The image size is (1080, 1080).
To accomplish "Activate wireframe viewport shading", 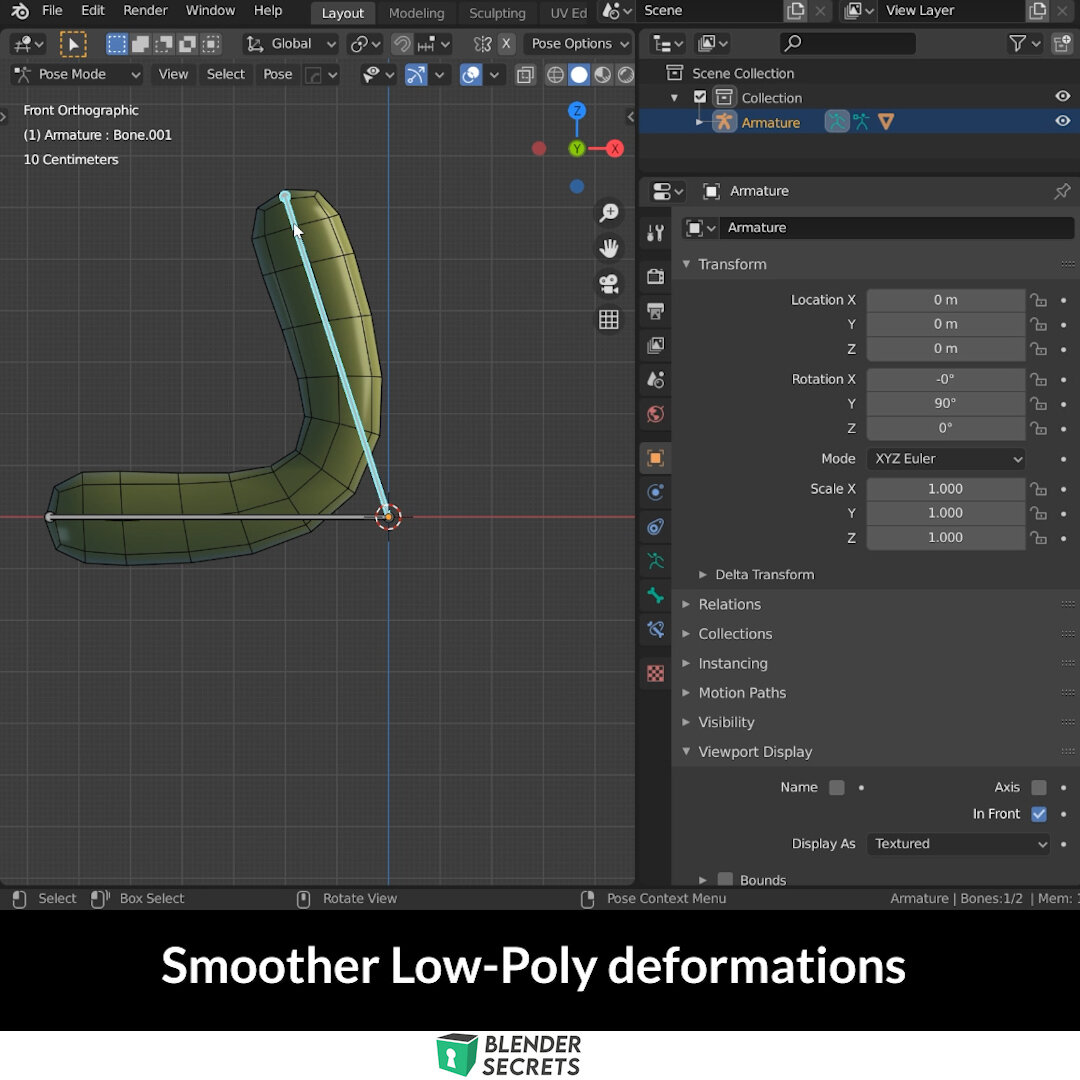I will (555, 74).
